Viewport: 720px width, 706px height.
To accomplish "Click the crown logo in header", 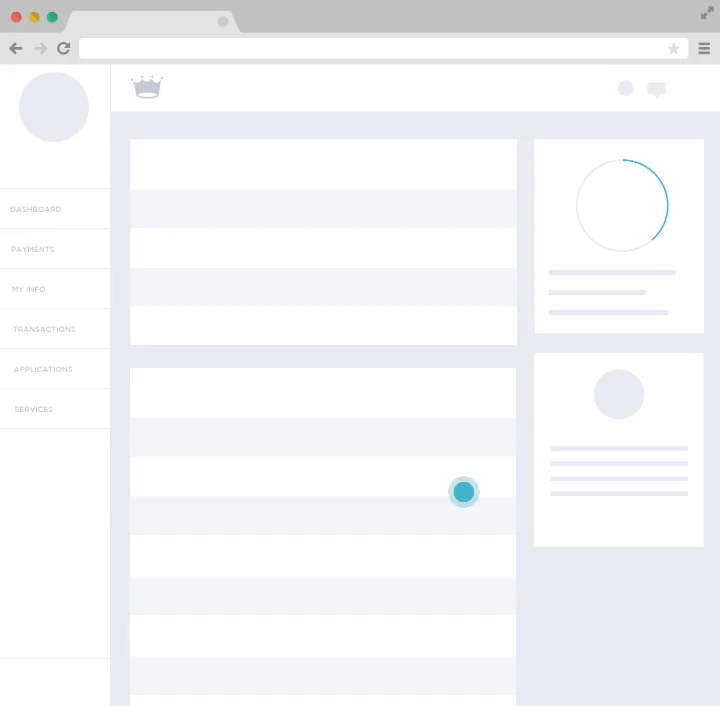I will (x=147, y=87).
